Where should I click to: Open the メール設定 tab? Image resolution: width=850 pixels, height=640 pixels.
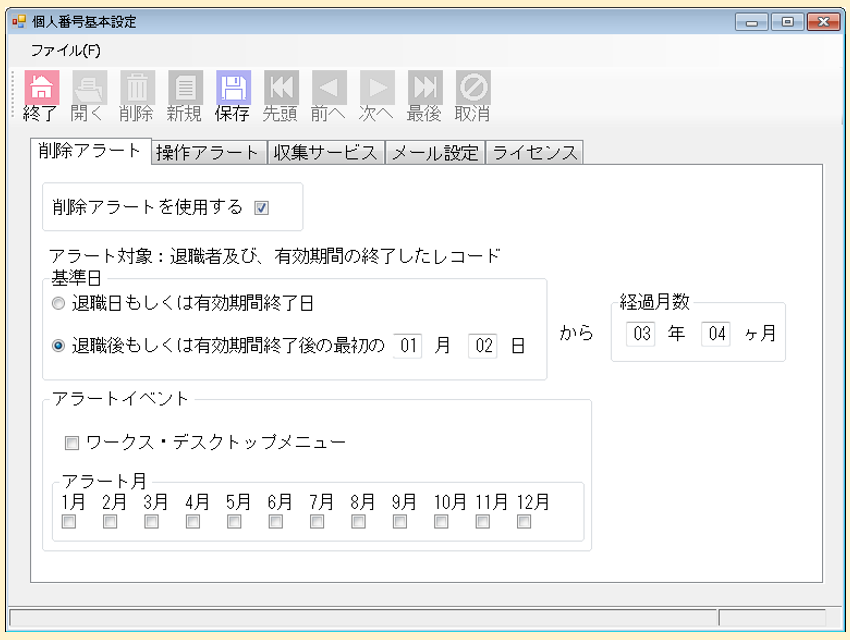[436, 151]
